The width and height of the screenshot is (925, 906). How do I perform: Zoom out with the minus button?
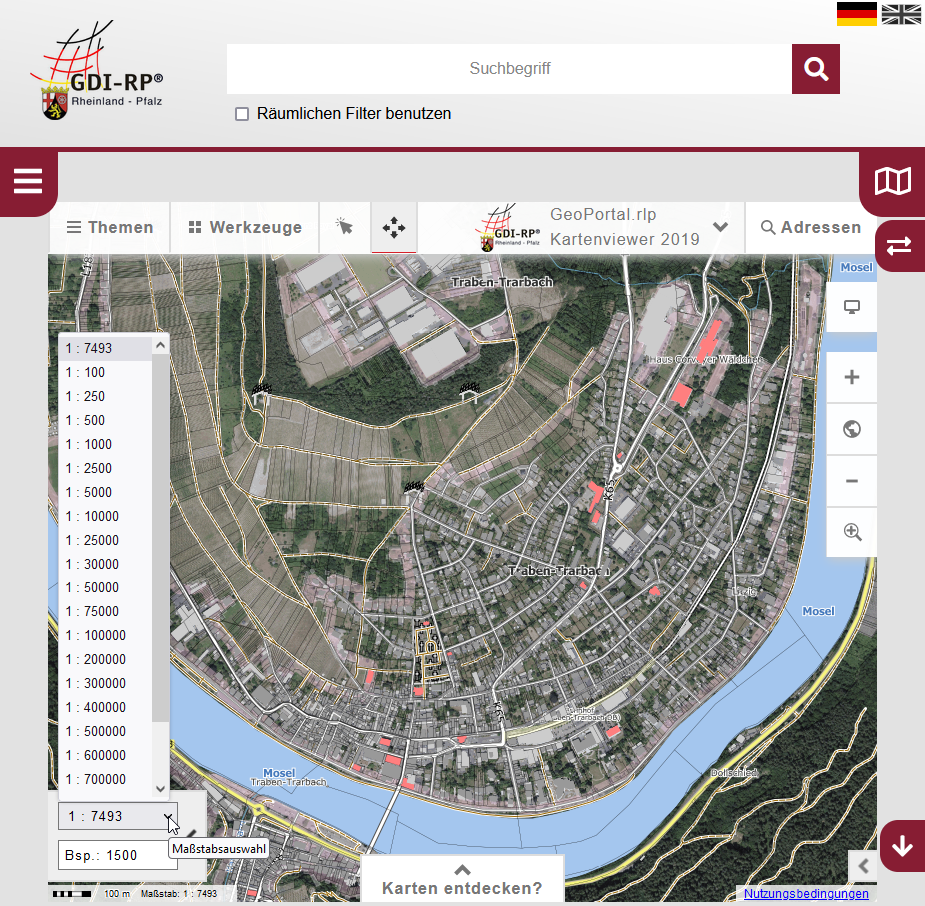pos(851,481)
